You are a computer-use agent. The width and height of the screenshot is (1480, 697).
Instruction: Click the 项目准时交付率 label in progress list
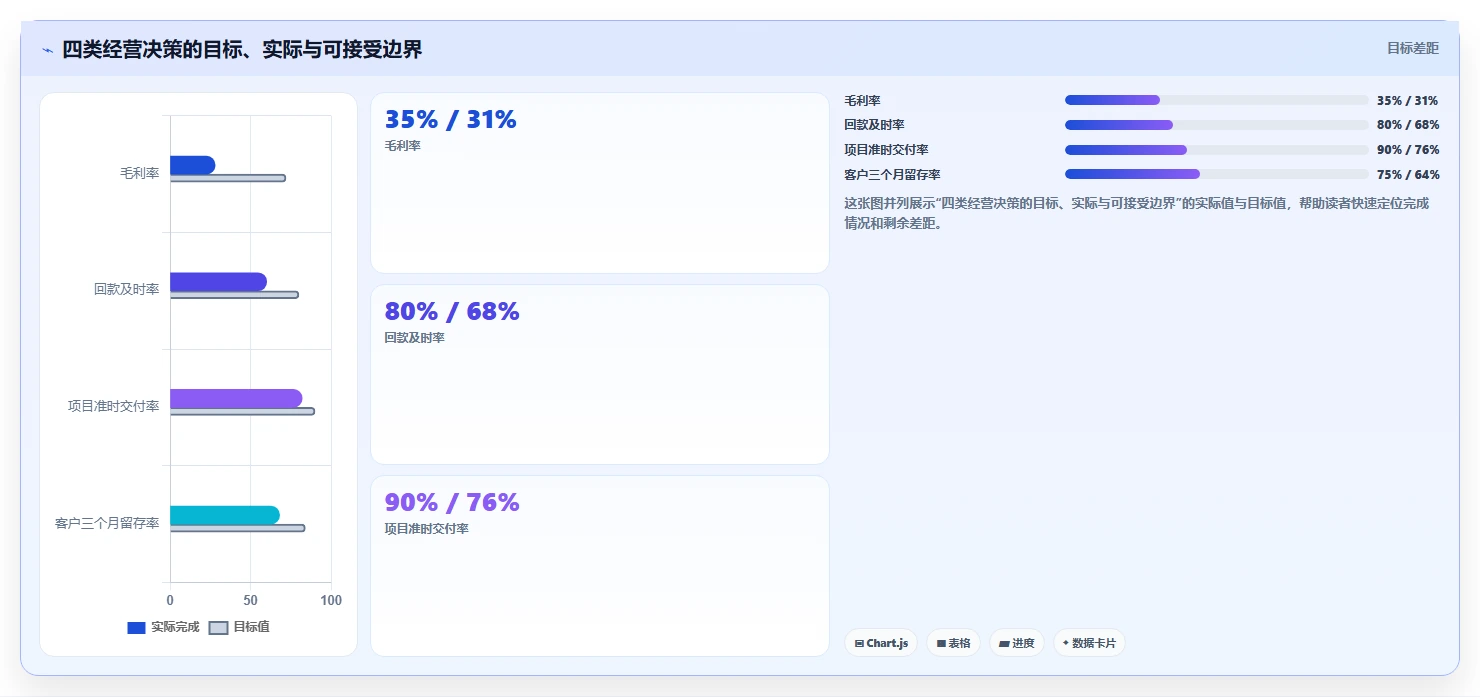(887, 150)
